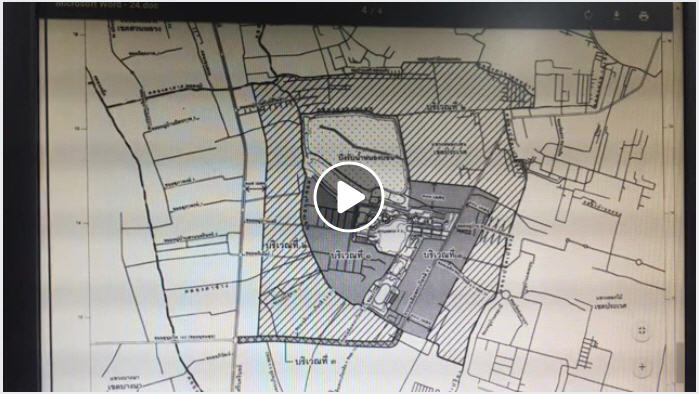Click the vertical scrollbar thumb at right edge
Screen dimensions: 699x394
[x=679, y=362]
